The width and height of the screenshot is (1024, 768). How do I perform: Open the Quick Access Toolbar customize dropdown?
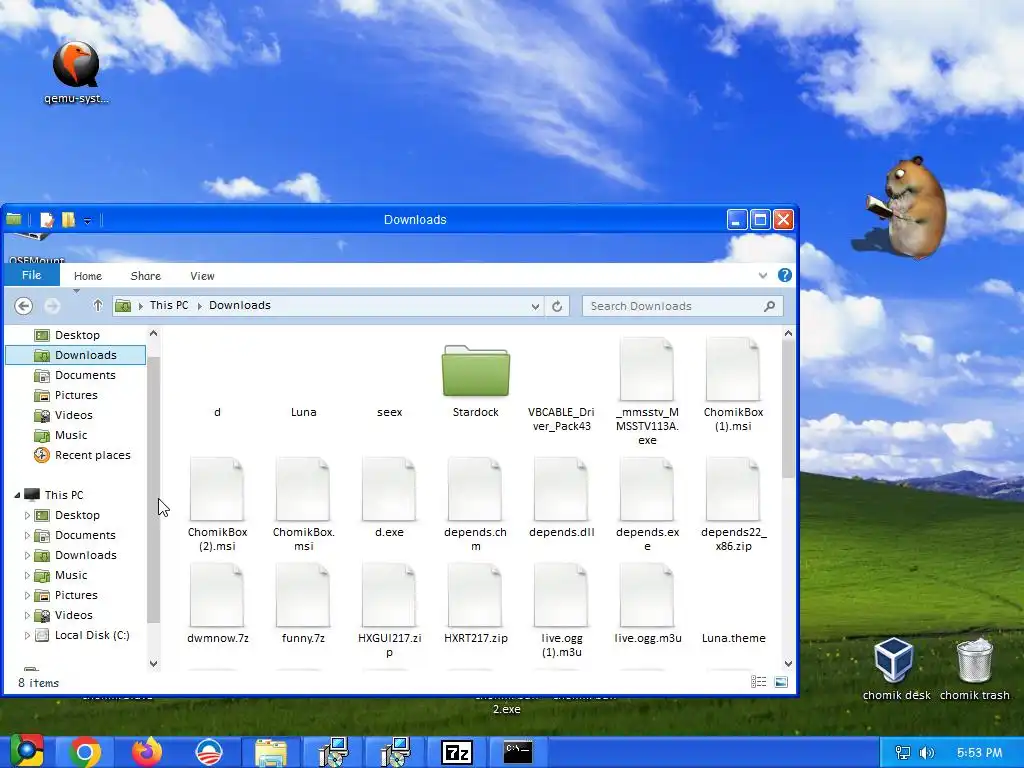click(88, 221)
